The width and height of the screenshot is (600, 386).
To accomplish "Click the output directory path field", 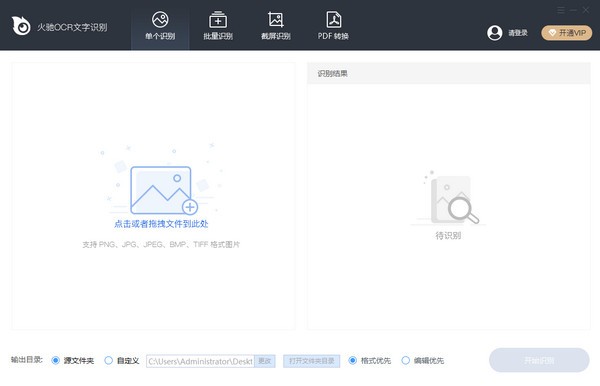I will click(200, 361).
